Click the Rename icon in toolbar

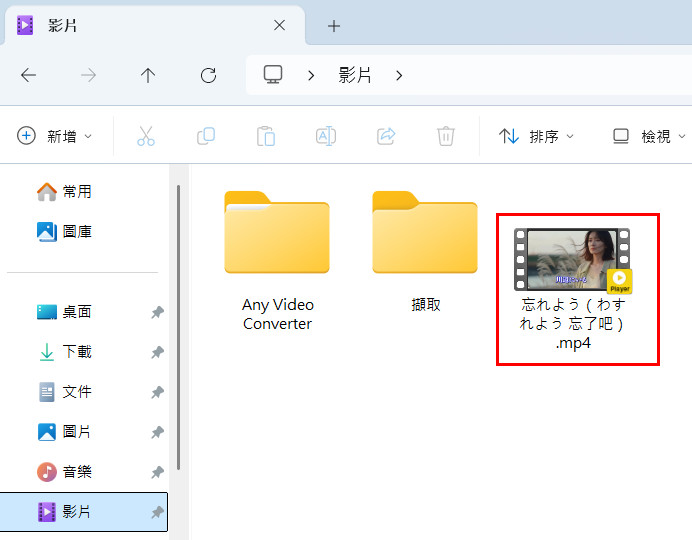326,136
